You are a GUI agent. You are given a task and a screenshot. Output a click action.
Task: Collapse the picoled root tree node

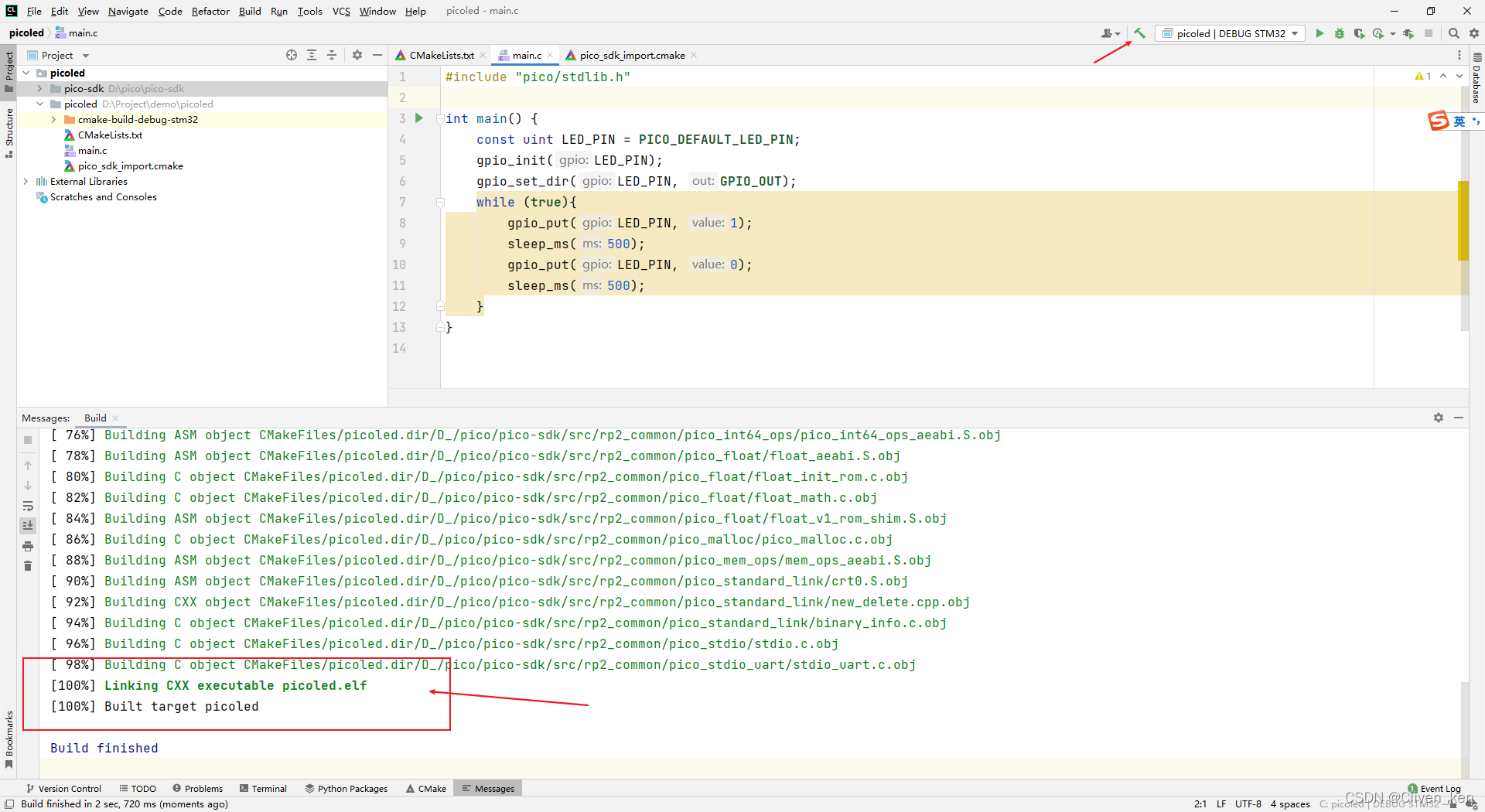point(26,73)
